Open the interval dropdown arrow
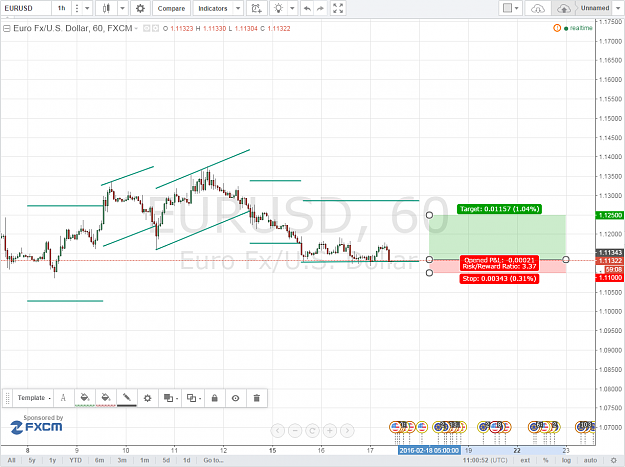625x467 pixels. coord(87,8)
